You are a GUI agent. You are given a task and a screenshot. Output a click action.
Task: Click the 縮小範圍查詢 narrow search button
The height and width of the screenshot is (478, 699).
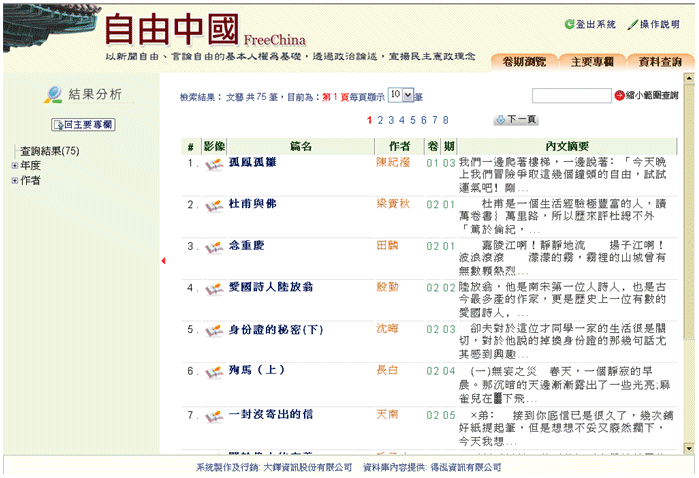pos(646,96)
